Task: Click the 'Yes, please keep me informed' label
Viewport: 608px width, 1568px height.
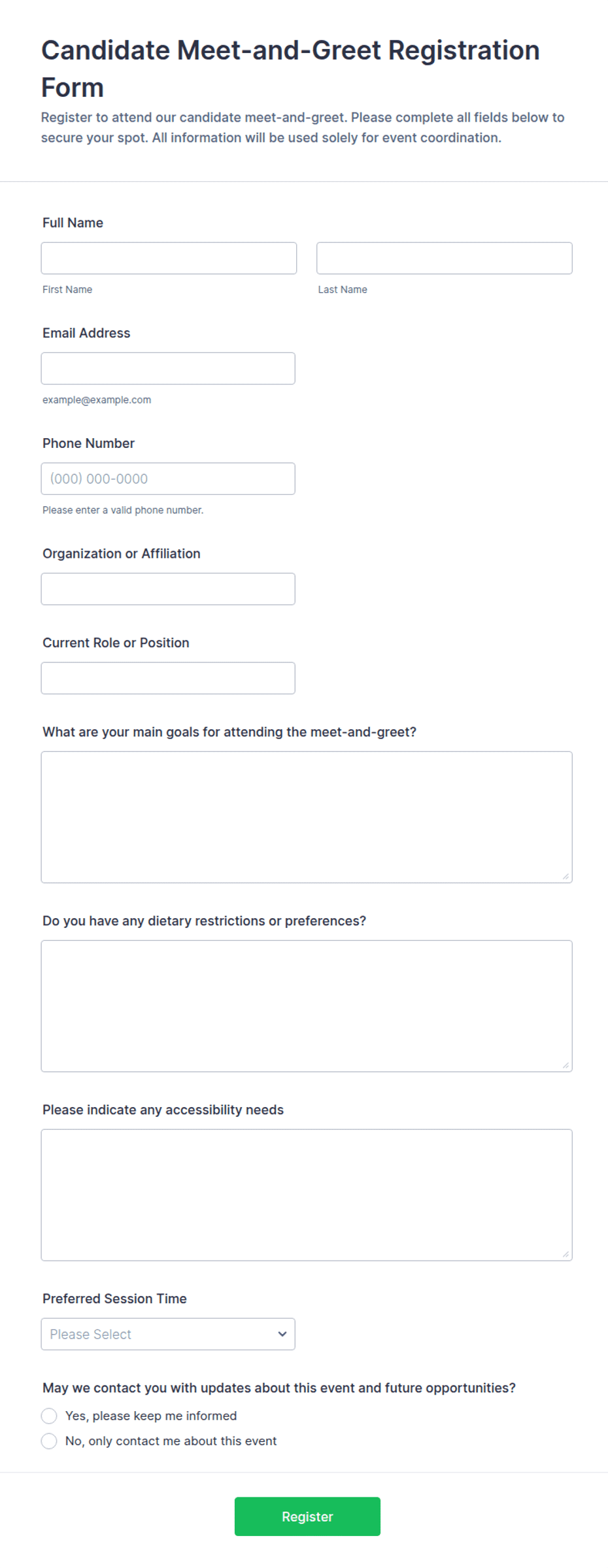Action: coord(151,1416)
